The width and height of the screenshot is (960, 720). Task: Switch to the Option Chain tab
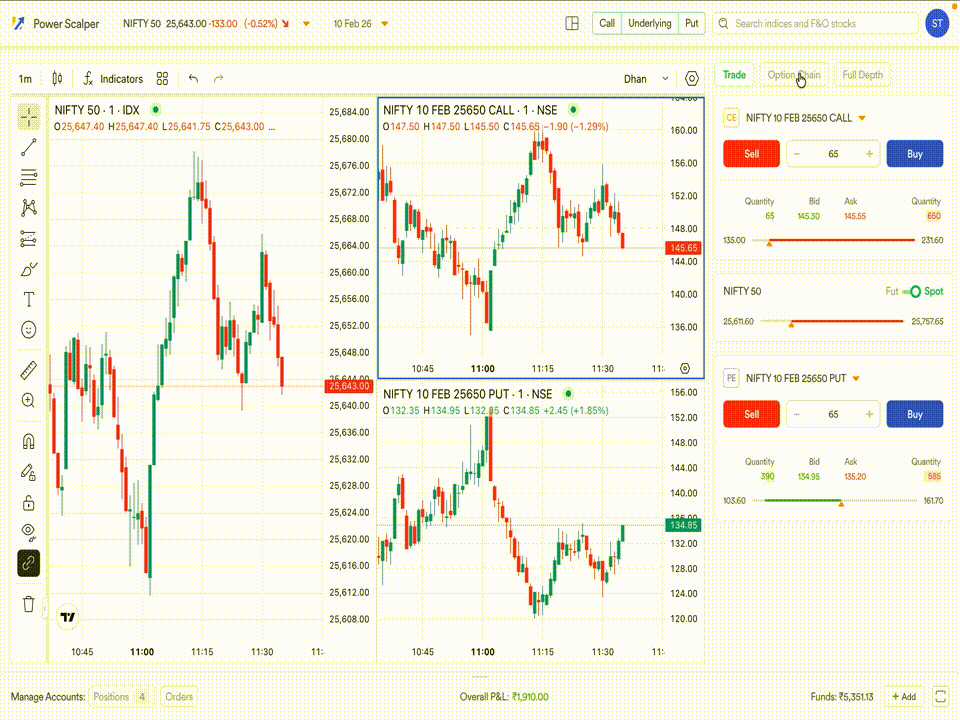794,75
